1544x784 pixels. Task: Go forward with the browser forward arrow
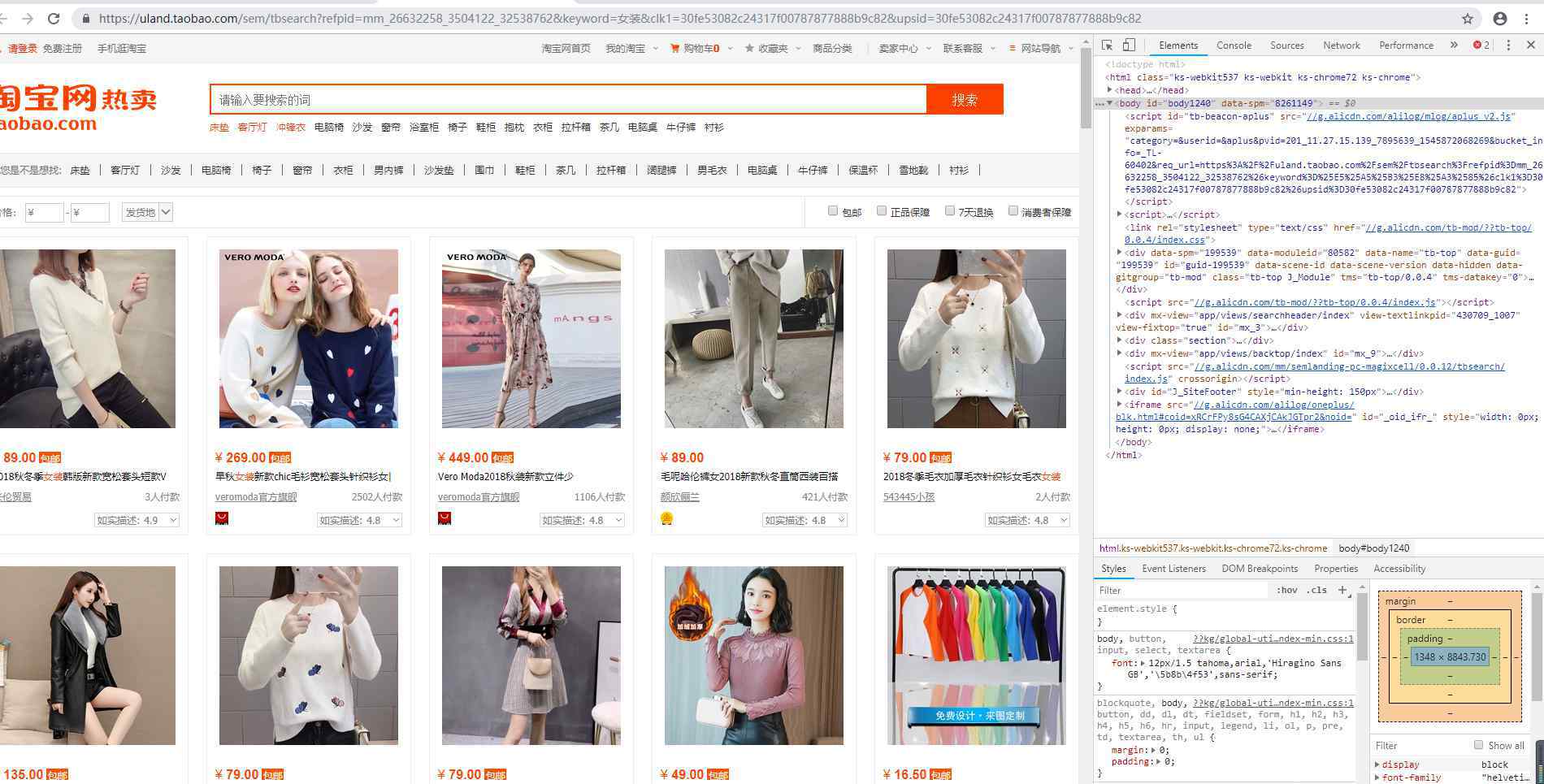(27, 18)
